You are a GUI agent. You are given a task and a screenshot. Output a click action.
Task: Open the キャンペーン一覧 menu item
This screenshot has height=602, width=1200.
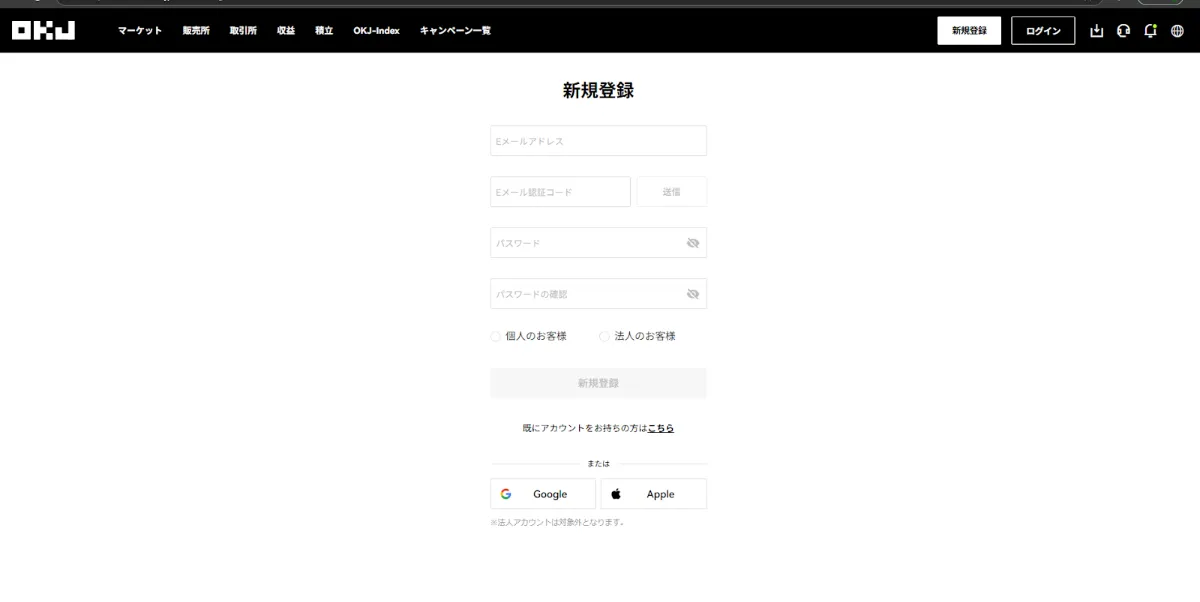(455, 31)
